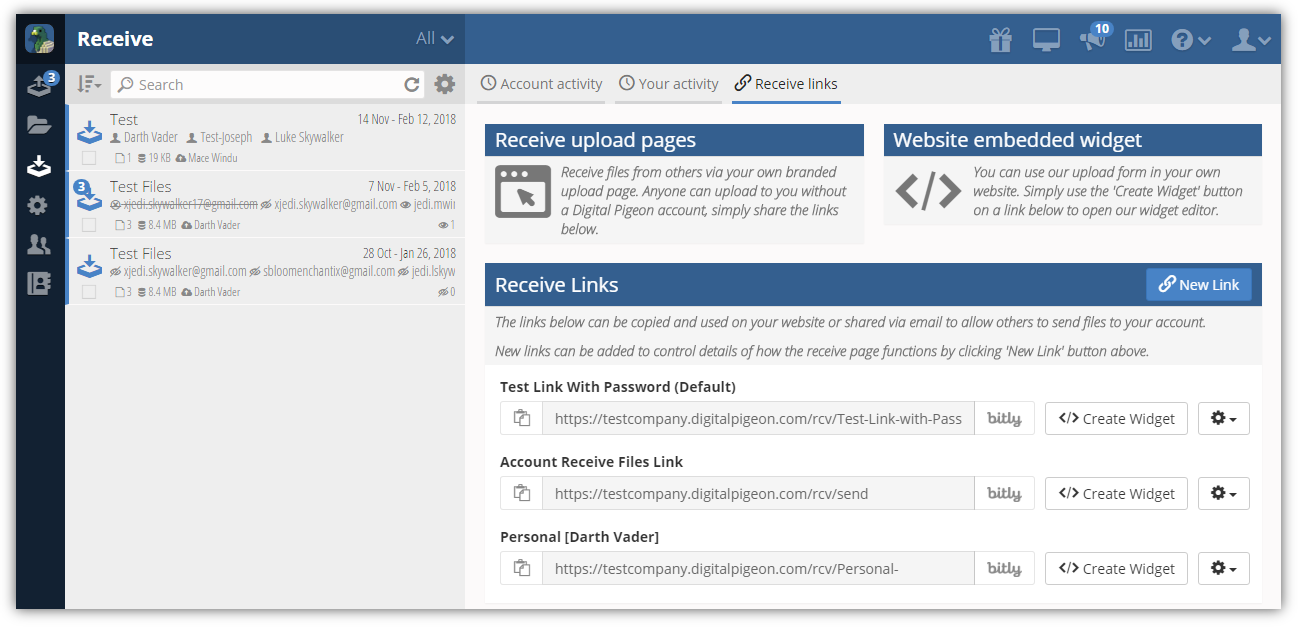1298x627 pixels.
Task: Open announcements megaphone with badge 10
Action: coord(1095,37)
